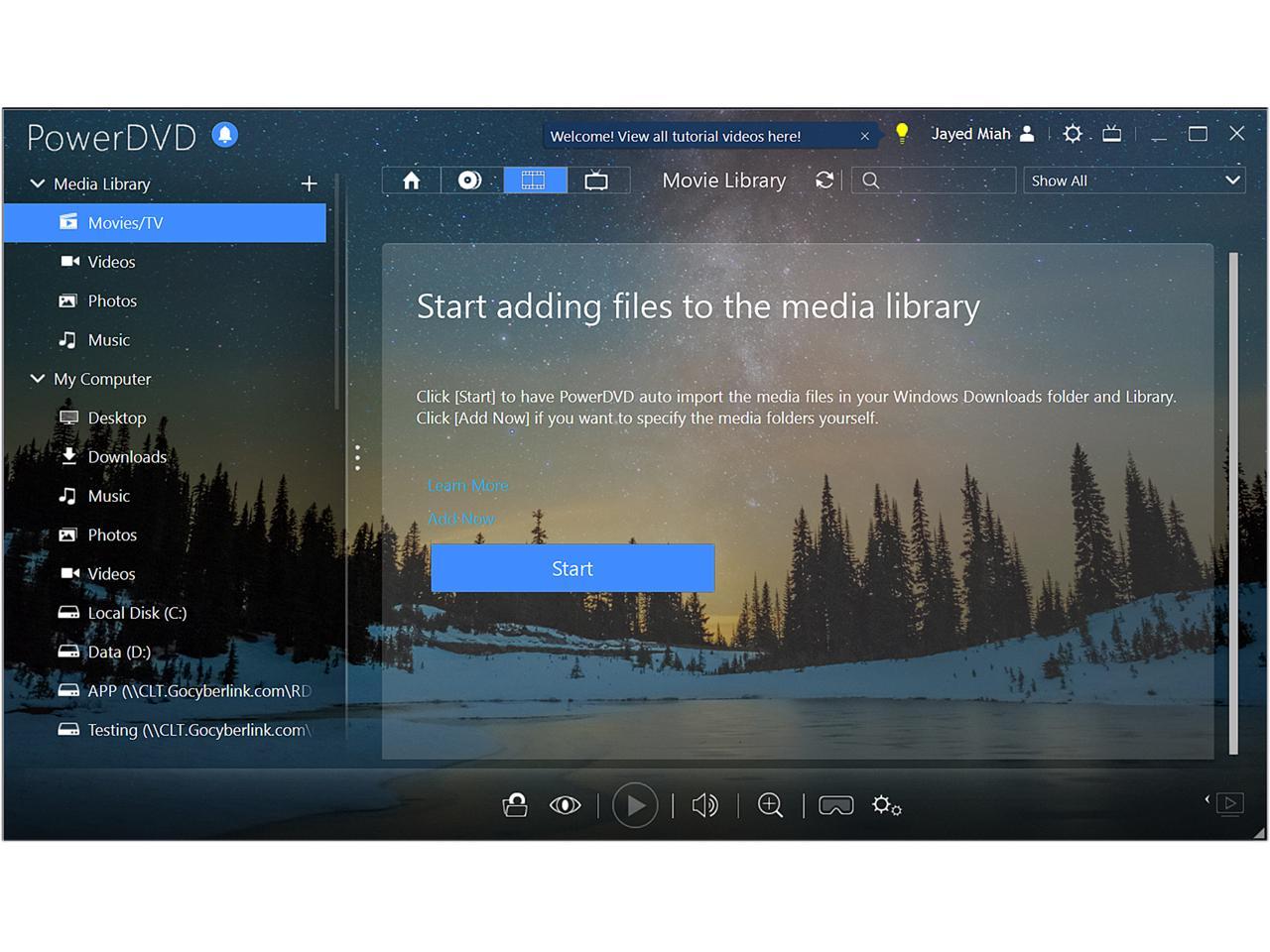Toggle TrueTheater eye enhancement
This screenshot has width=1270, height=952.
coord(565,805)
